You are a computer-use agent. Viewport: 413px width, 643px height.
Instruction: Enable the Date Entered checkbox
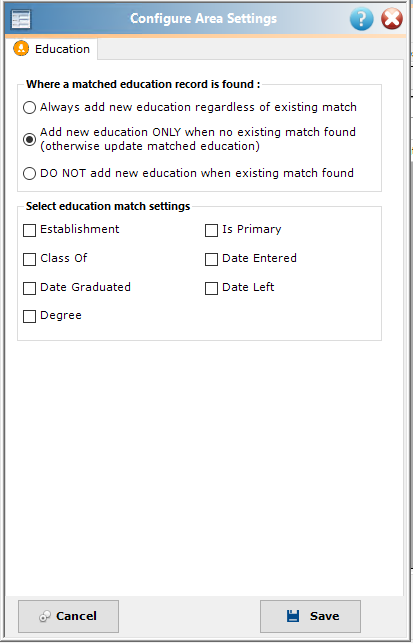[211, 259]
